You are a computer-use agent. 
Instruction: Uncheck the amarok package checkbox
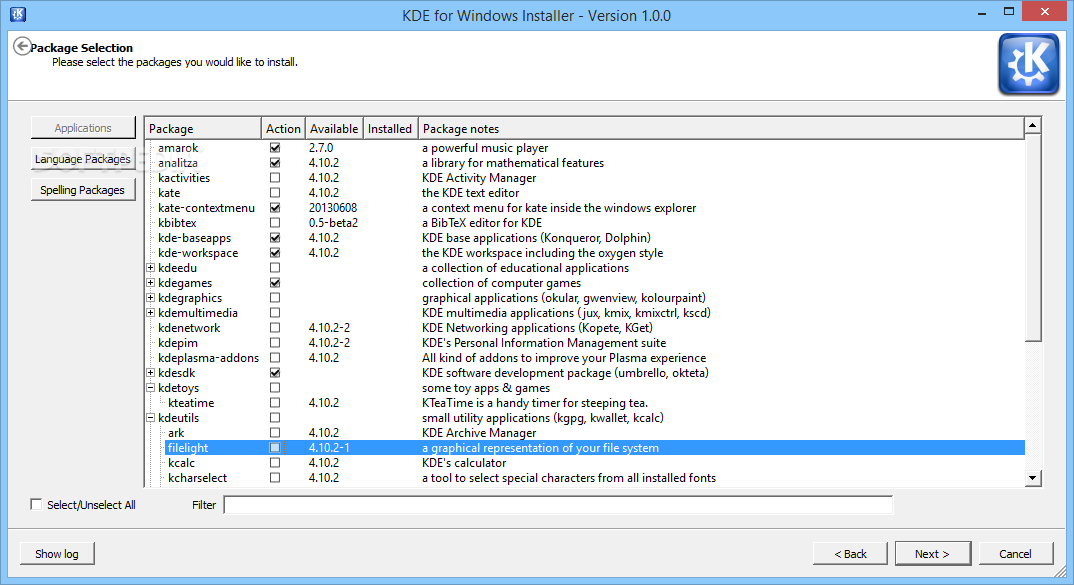(x=275, y=147)
